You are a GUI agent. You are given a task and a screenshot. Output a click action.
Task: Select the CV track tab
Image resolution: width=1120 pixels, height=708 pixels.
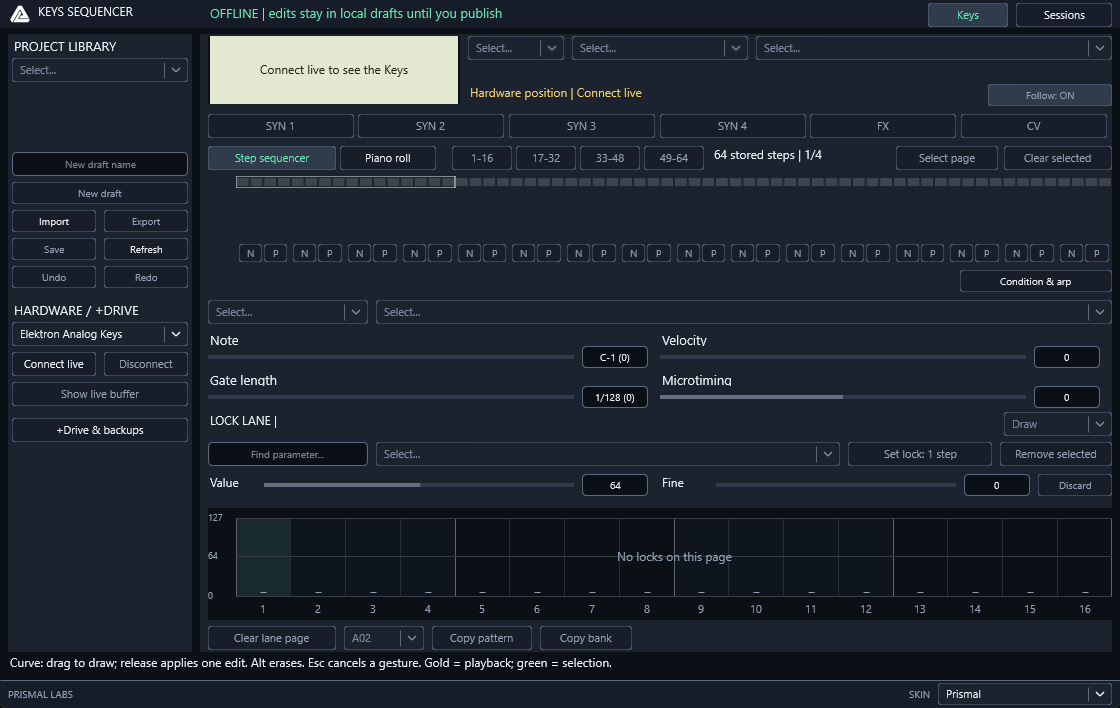click(1034, 126)
